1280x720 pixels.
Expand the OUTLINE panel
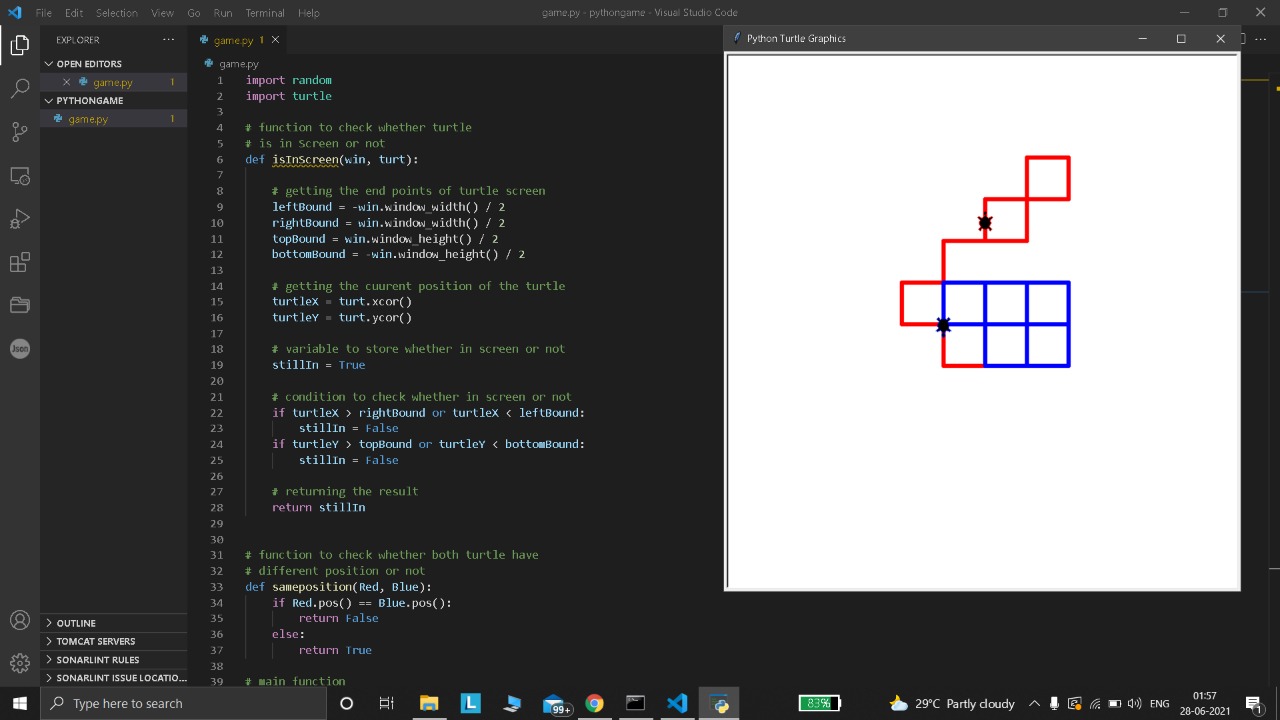coord(76,623)
